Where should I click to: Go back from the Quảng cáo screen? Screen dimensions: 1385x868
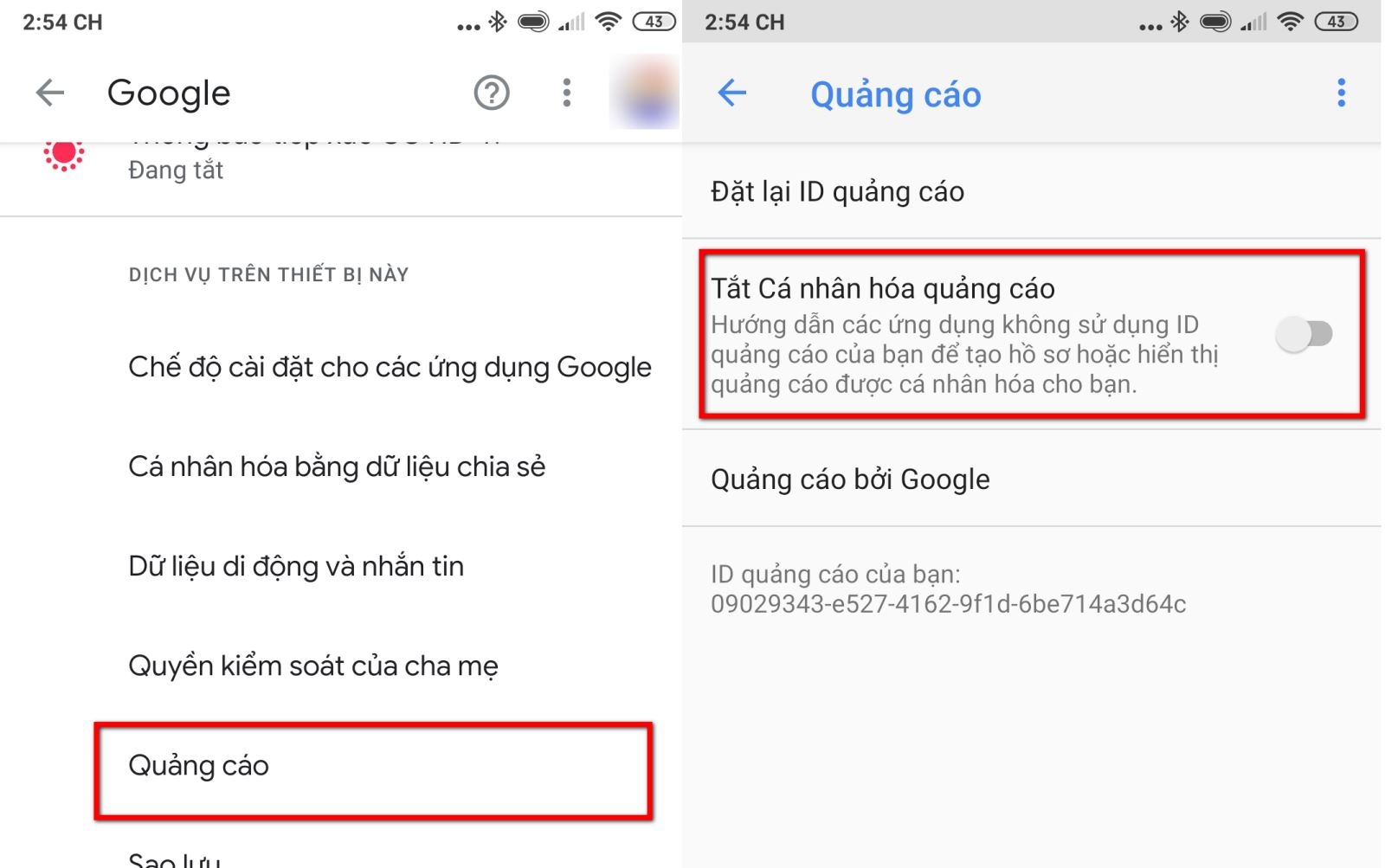(732, 93)
